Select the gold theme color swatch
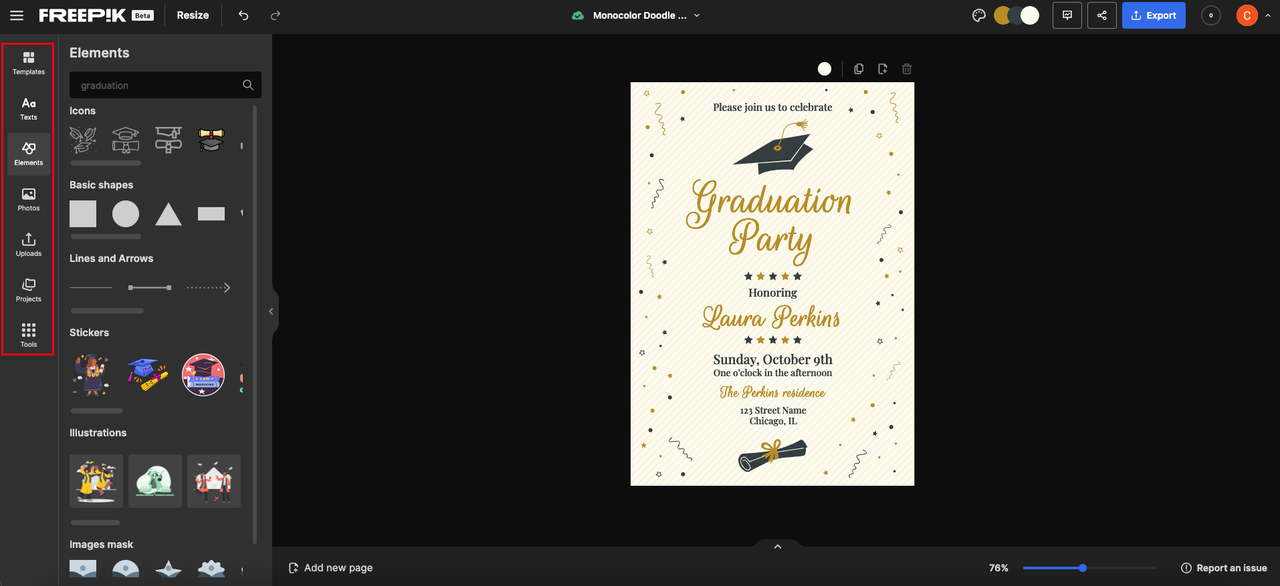The height and width of the screenshot is (586, 1280). (x=1002, y=15)
